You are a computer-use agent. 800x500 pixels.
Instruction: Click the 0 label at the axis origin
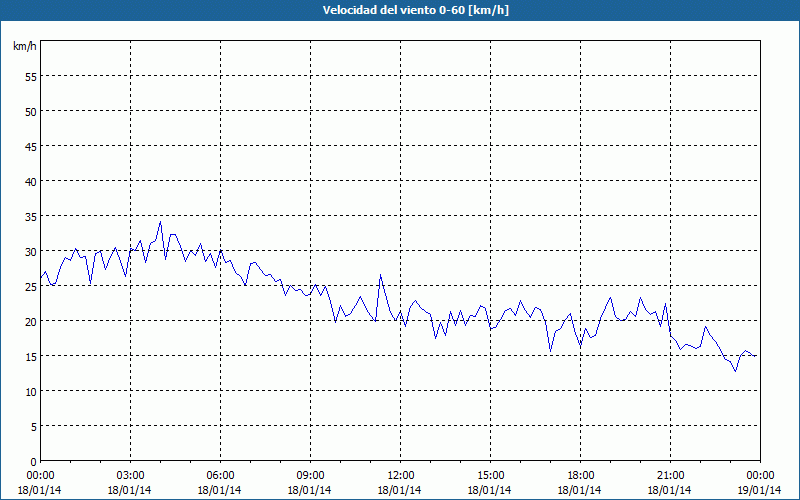(x=34, y=461)
